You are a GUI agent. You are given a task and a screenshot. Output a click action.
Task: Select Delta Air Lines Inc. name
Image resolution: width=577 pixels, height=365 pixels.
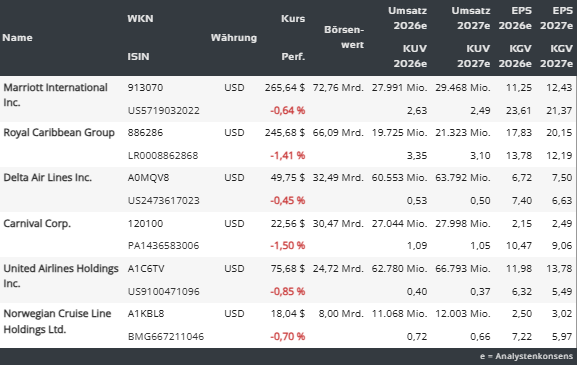47,177
